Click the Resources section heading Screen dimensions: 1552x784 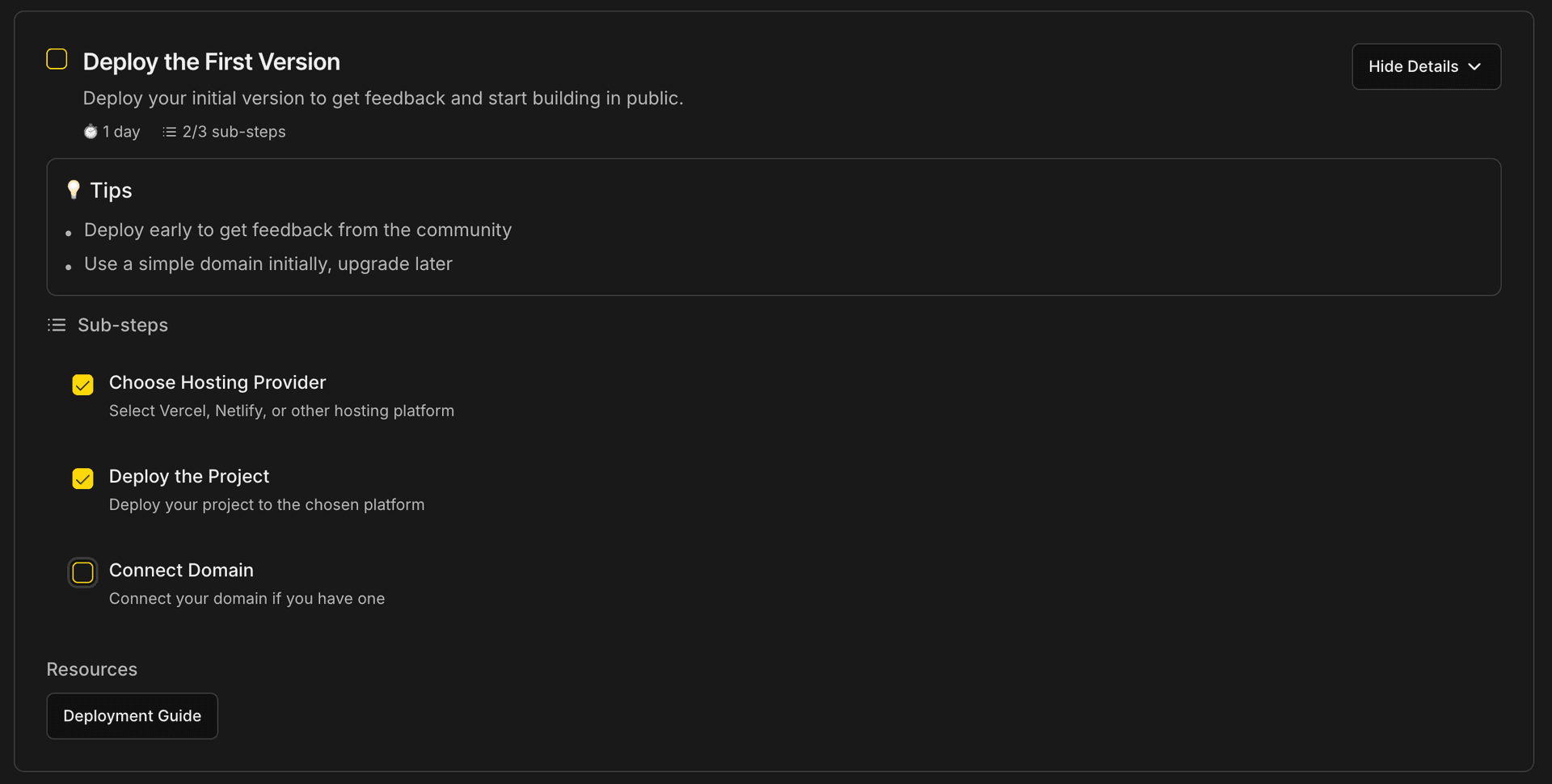point(92,669)
